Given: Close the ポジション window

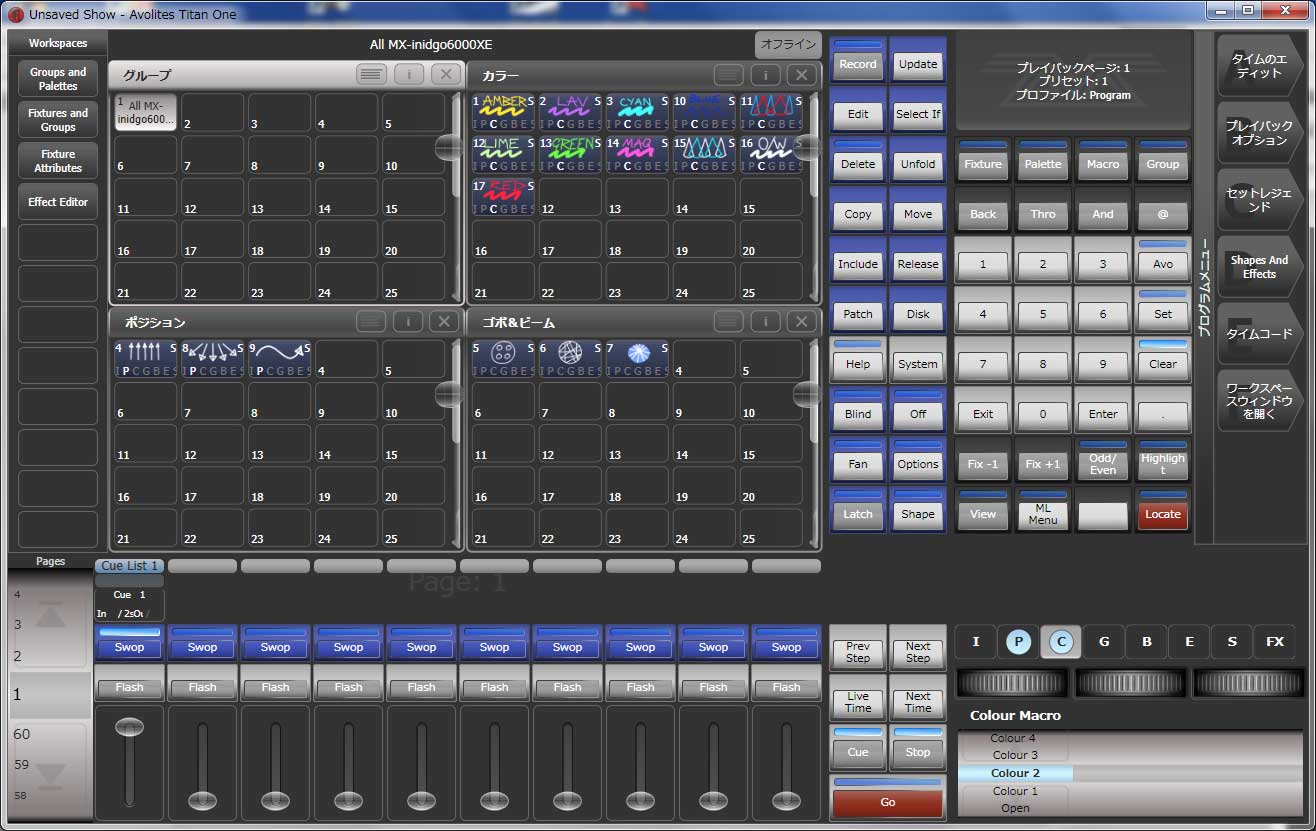Looking at the screenshot, I should (x=445, y=322).
